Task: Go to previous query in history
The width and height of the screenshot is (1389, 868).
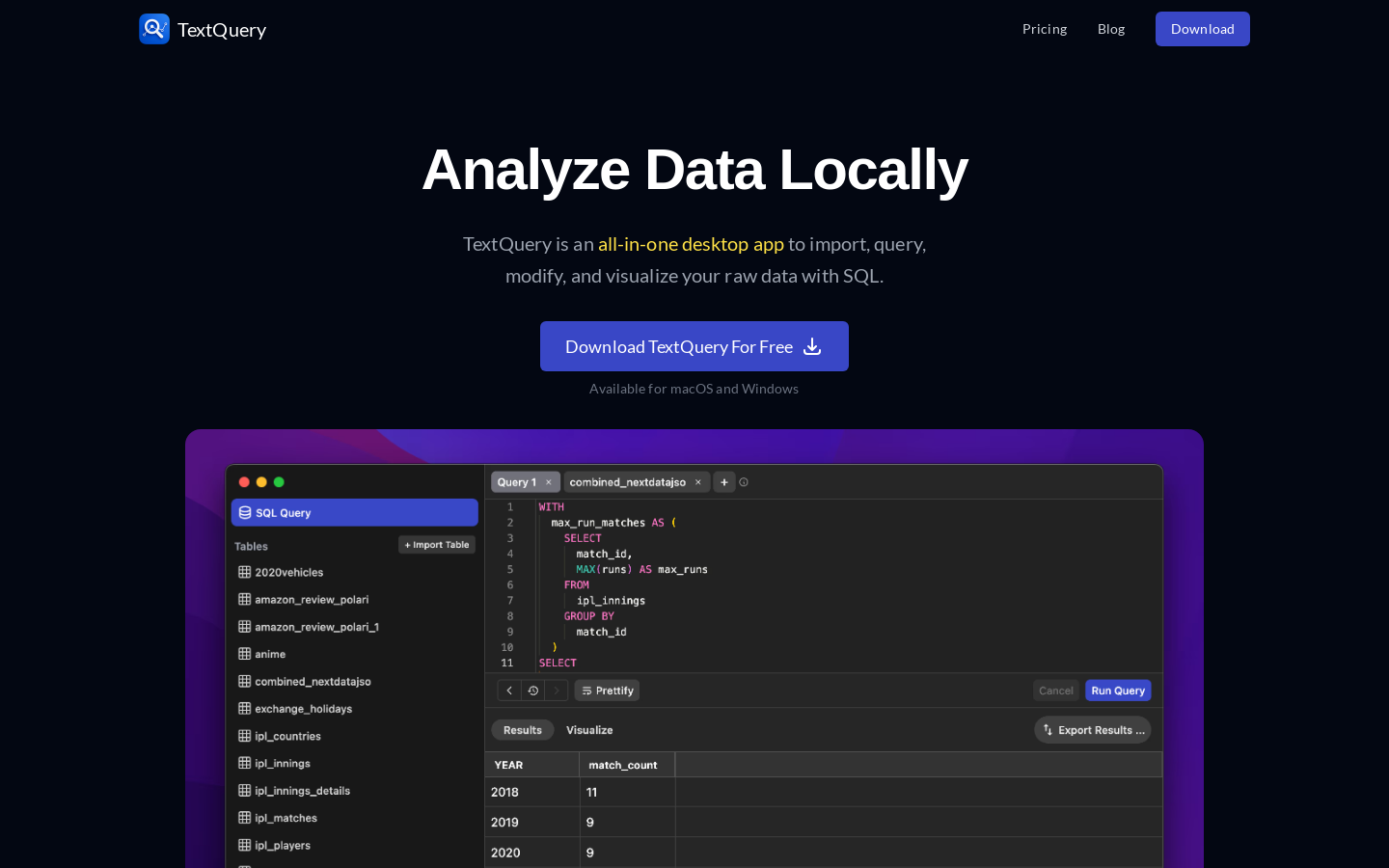Action: click(x=509, y=691)
